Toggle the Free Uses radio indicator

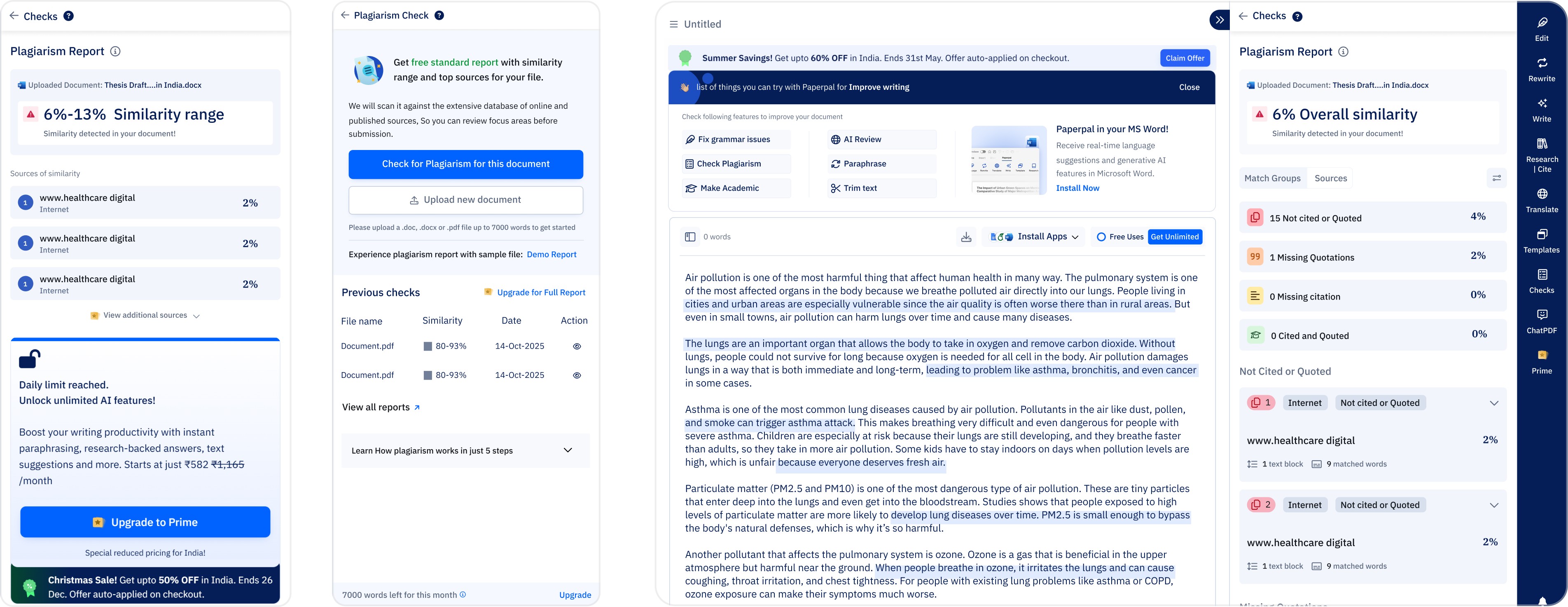[1101, 237]
